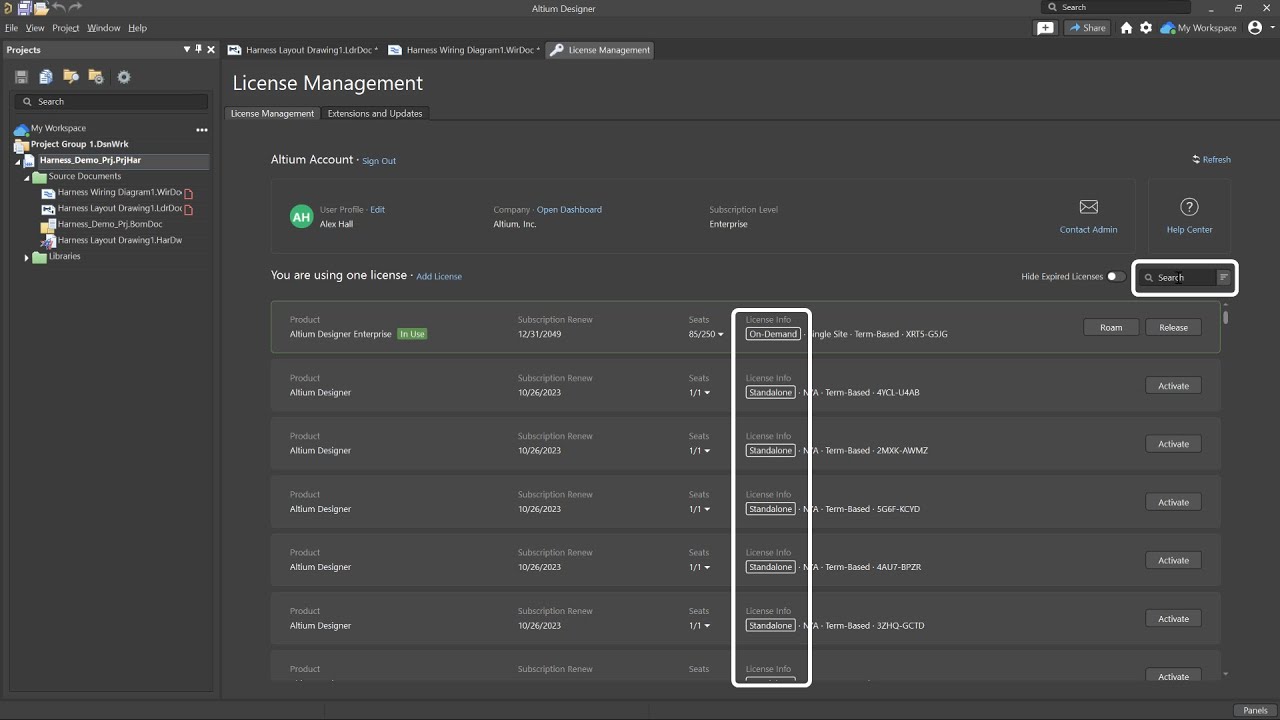
Task: Click the Release button for Enterprise license
Action: [x=1173, y=328]
